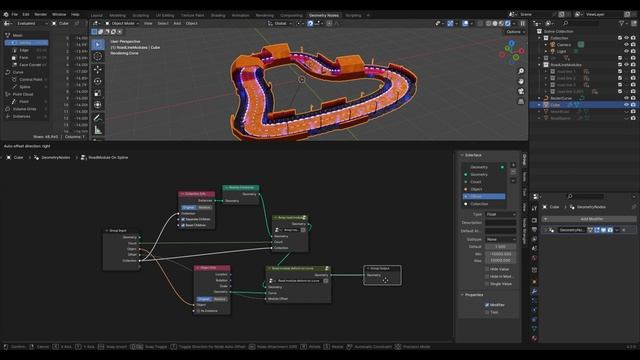Image resolution: width=640 pixels, height=360 pixels.
Task: Expand the Cube object in outliner
Action: [x=539, y=105]
